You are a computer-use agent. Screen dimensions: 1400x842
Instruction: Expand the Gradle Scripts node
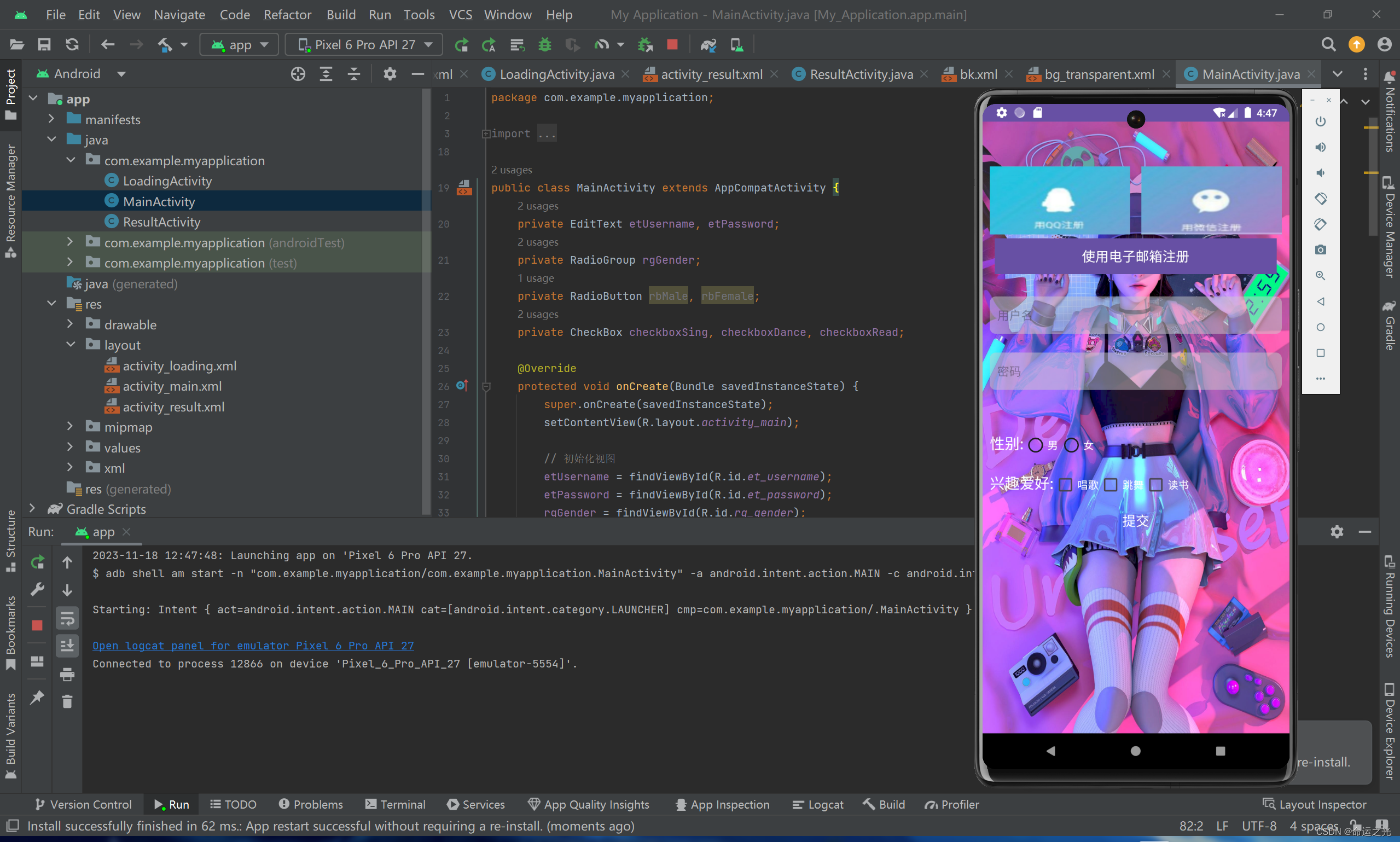click(x=32, y=508)
